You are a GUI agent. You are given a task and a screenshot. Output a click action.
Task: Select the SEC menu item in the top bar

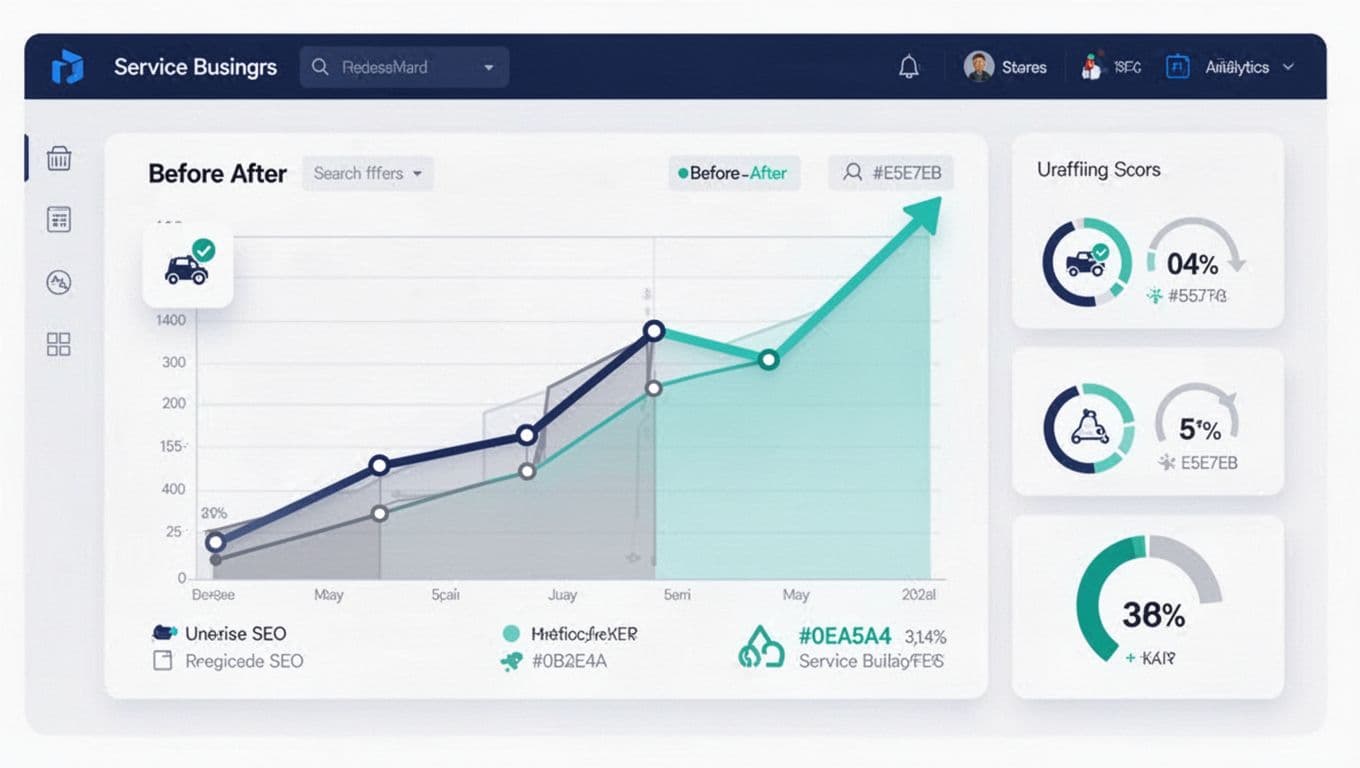point(1108,67)
